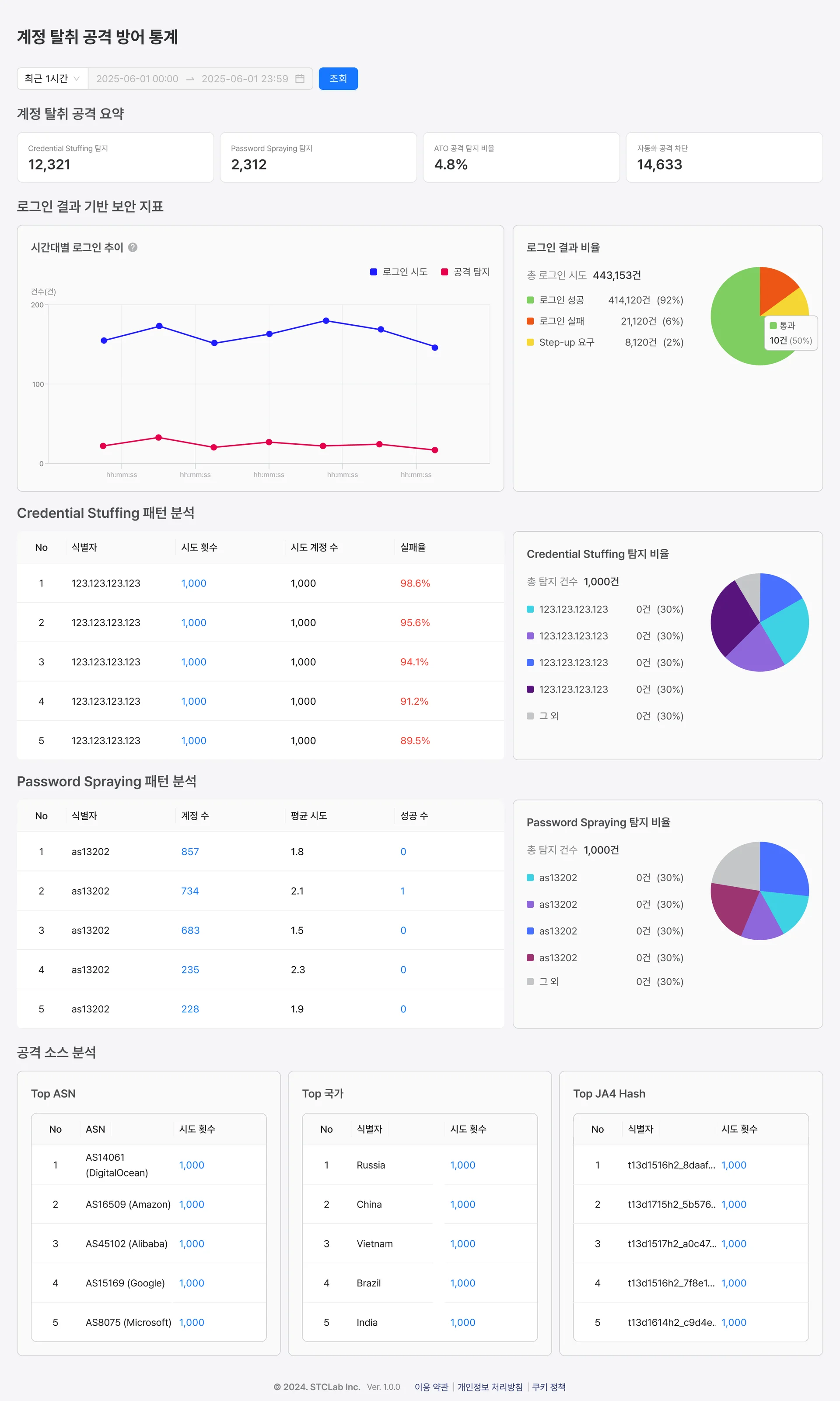Screen dimensions: 840x1401
Task: Click Step-up 요구 yellow legend swatch
Action: tap(530, 342)
